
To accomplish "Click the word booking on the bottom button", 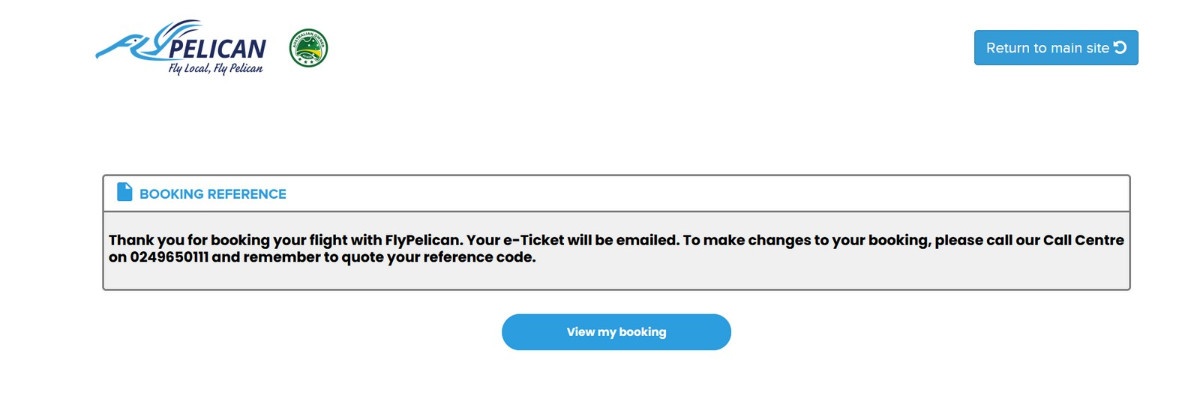I will click(642, 332).
